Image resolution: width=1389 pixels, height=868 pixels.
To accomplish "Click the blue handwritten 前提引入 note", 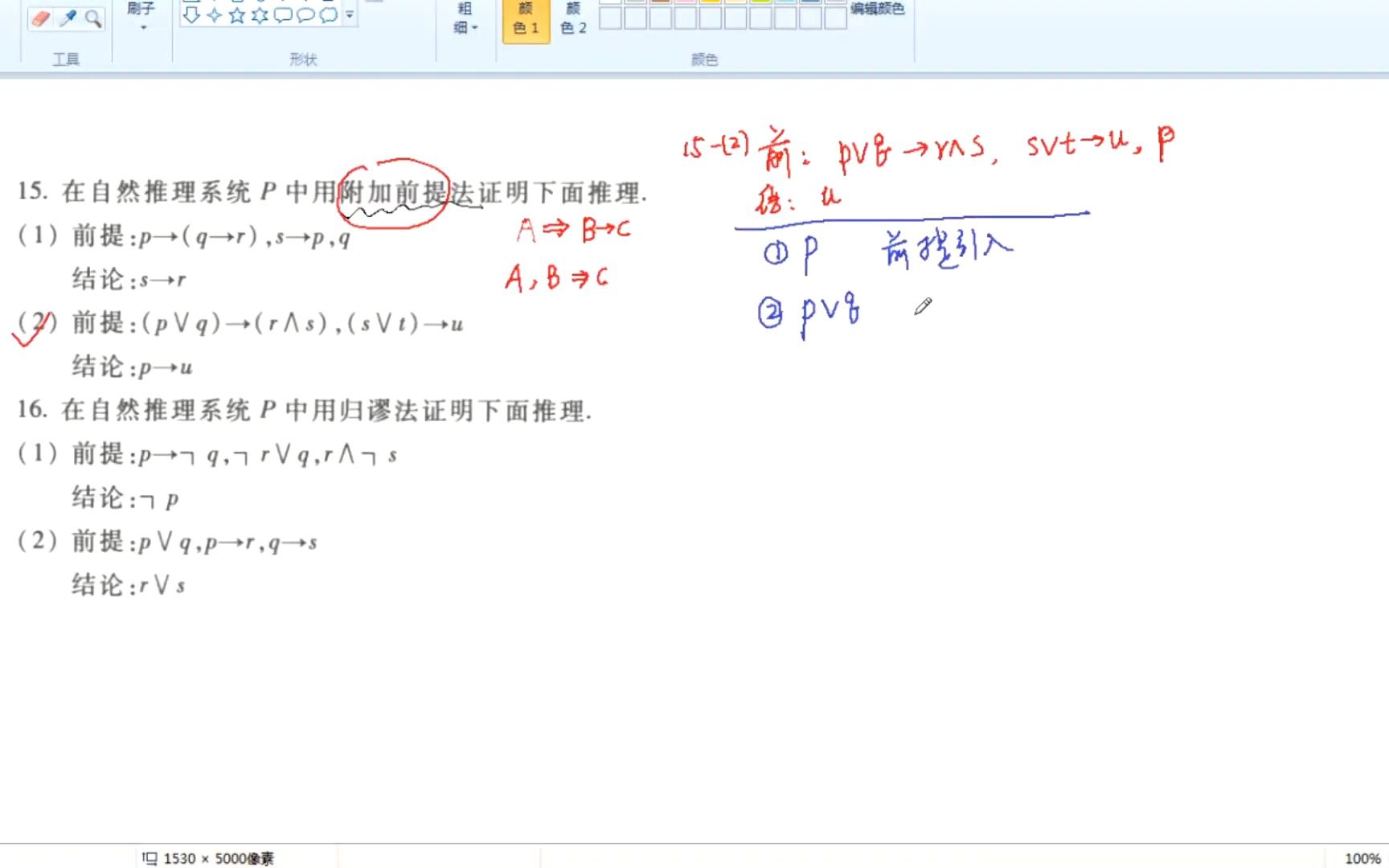I will pos(947,248).
